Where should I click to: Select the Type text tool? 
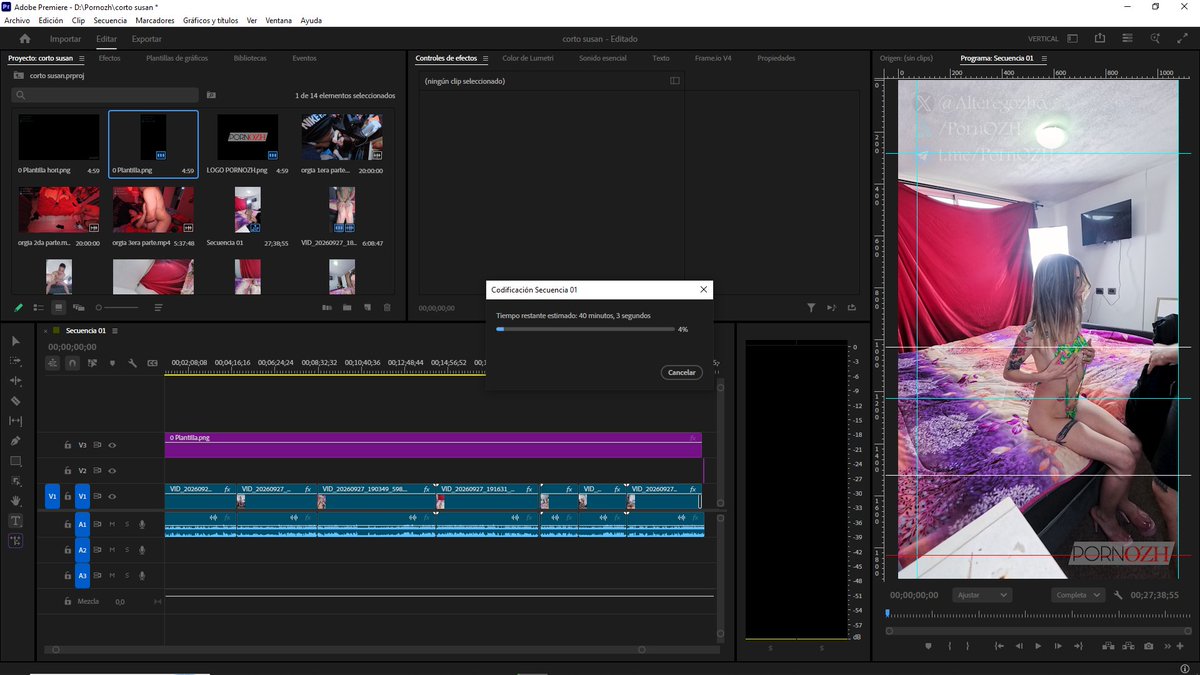click(x=15, y=521)
